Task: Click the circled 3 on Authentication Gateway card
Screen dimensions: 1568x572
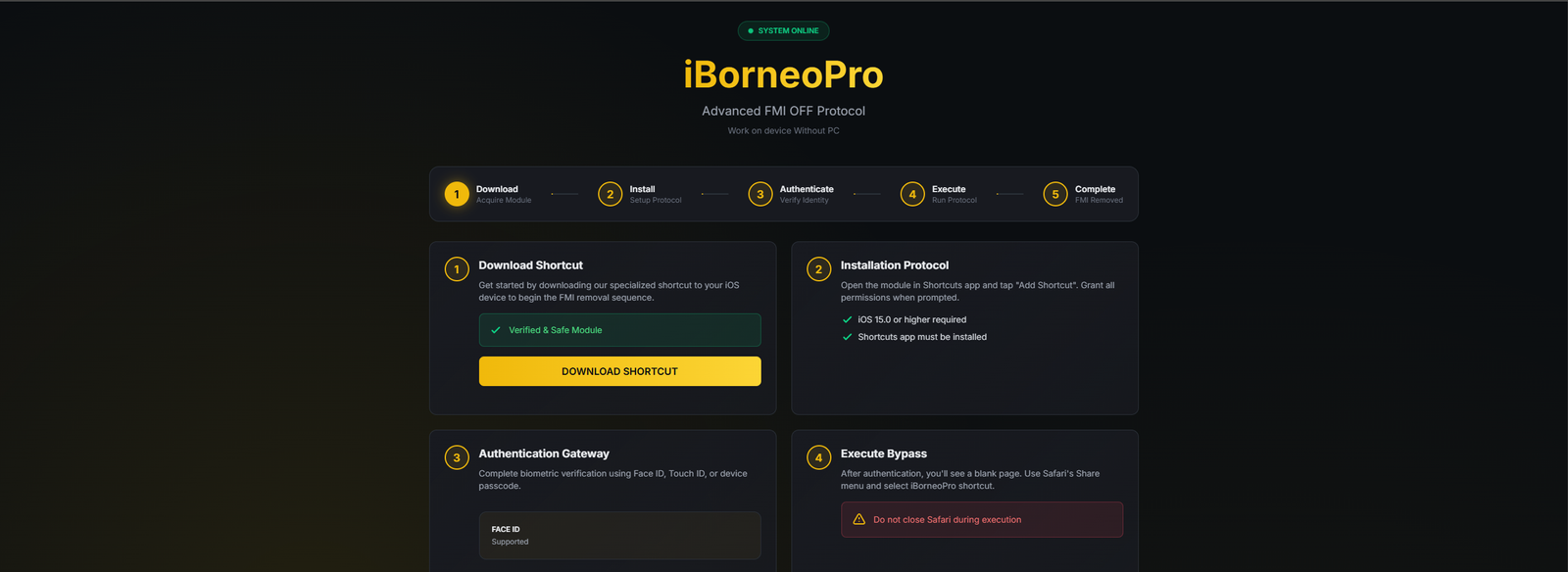Action: click(456, 456)
